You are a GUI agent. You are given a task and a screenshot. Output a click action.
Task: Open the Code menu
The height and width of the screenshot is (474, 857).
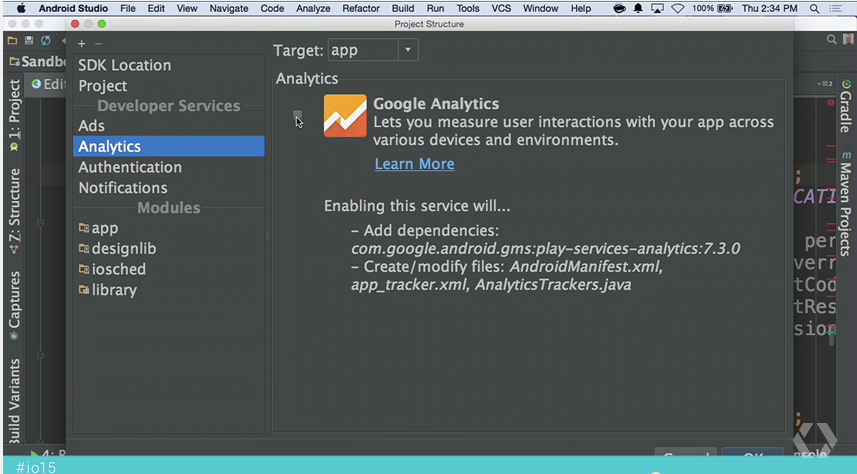(272, 8)
